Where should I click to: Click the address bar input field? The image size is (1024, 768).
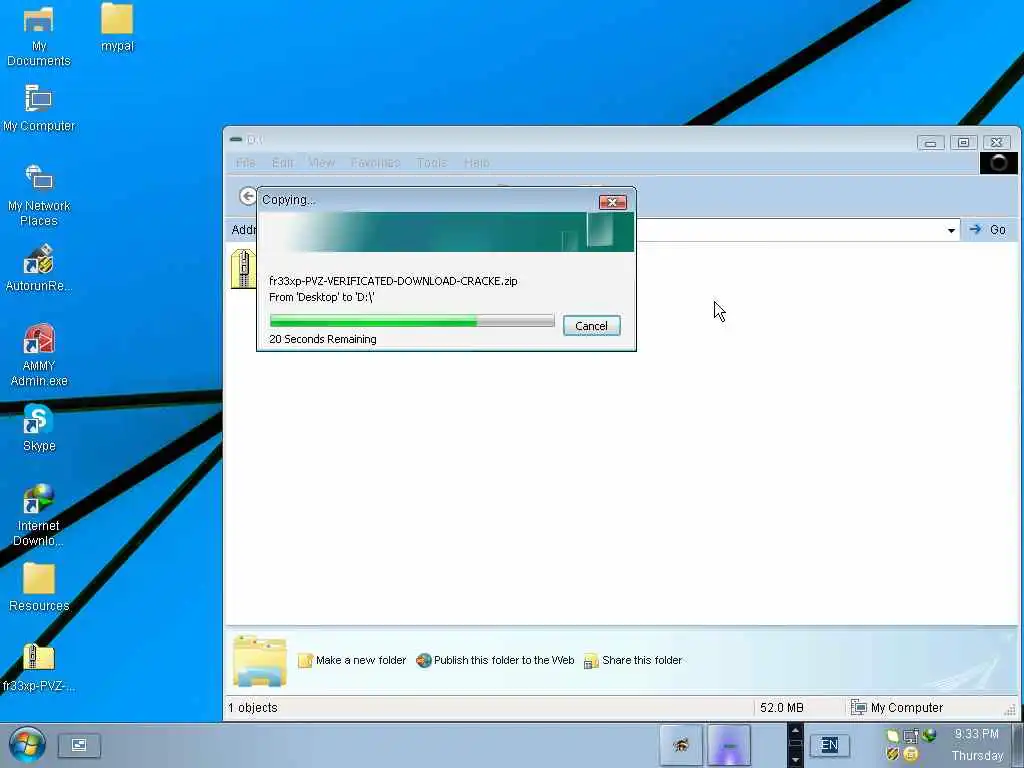click(x=792, y=230)
